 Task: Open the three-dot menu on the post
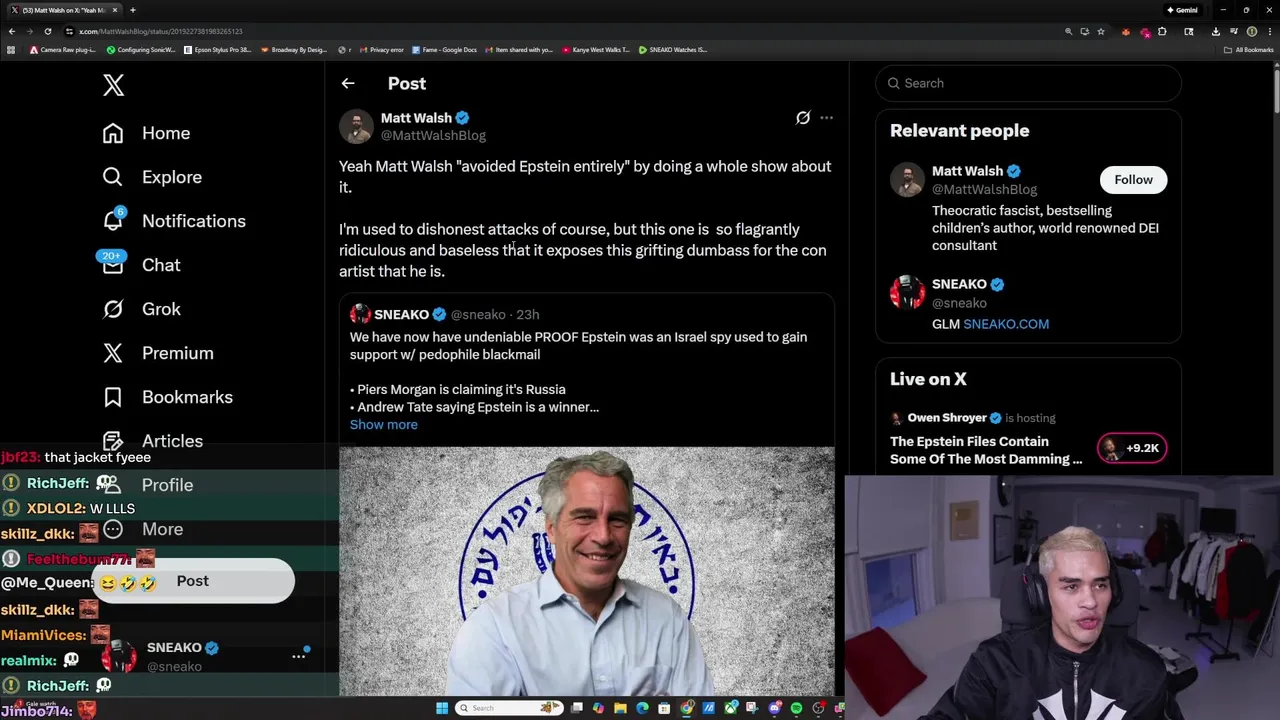(x=826, y=118)
